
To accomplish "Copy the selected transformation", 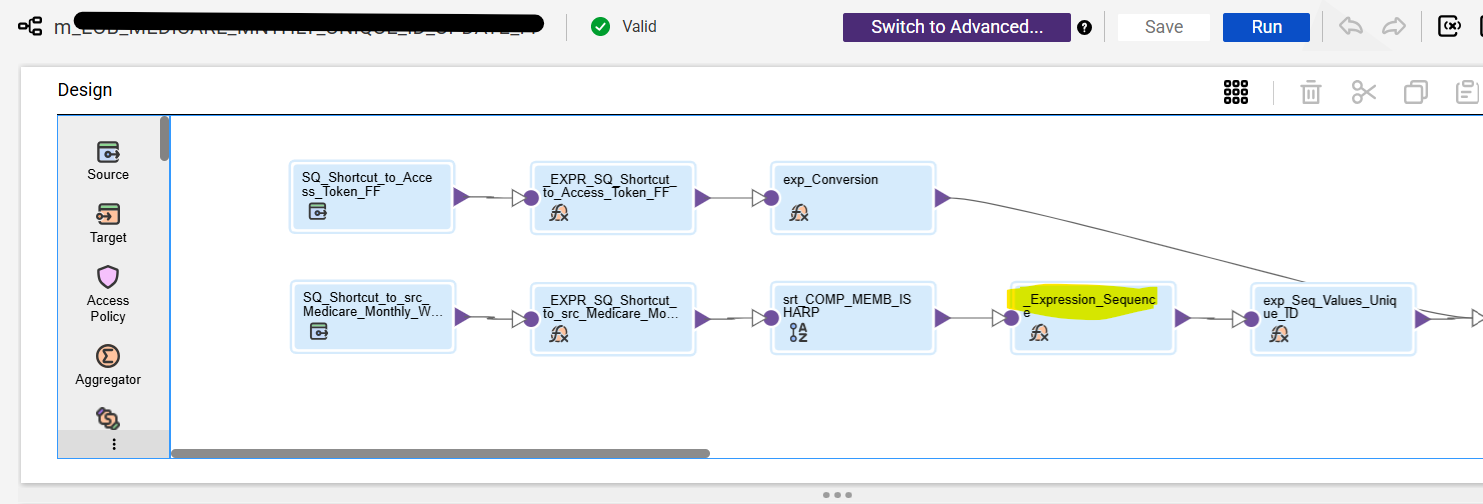I will 1416,92.
